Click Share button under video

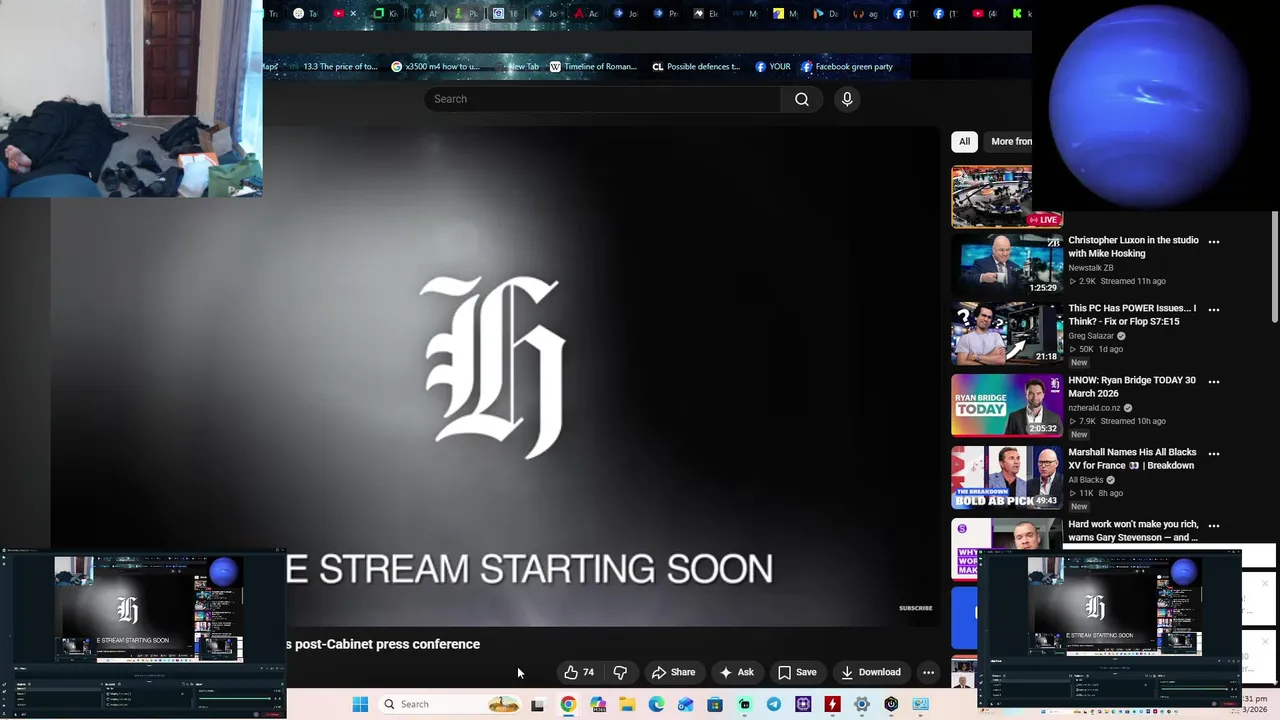click(x=673, y=672)
